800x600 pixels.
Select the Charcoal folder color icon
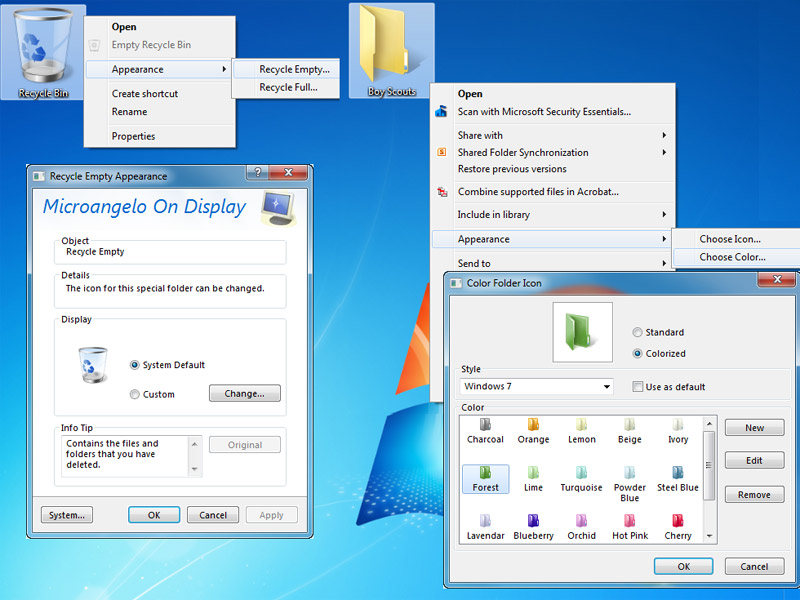tap(485, 425)
